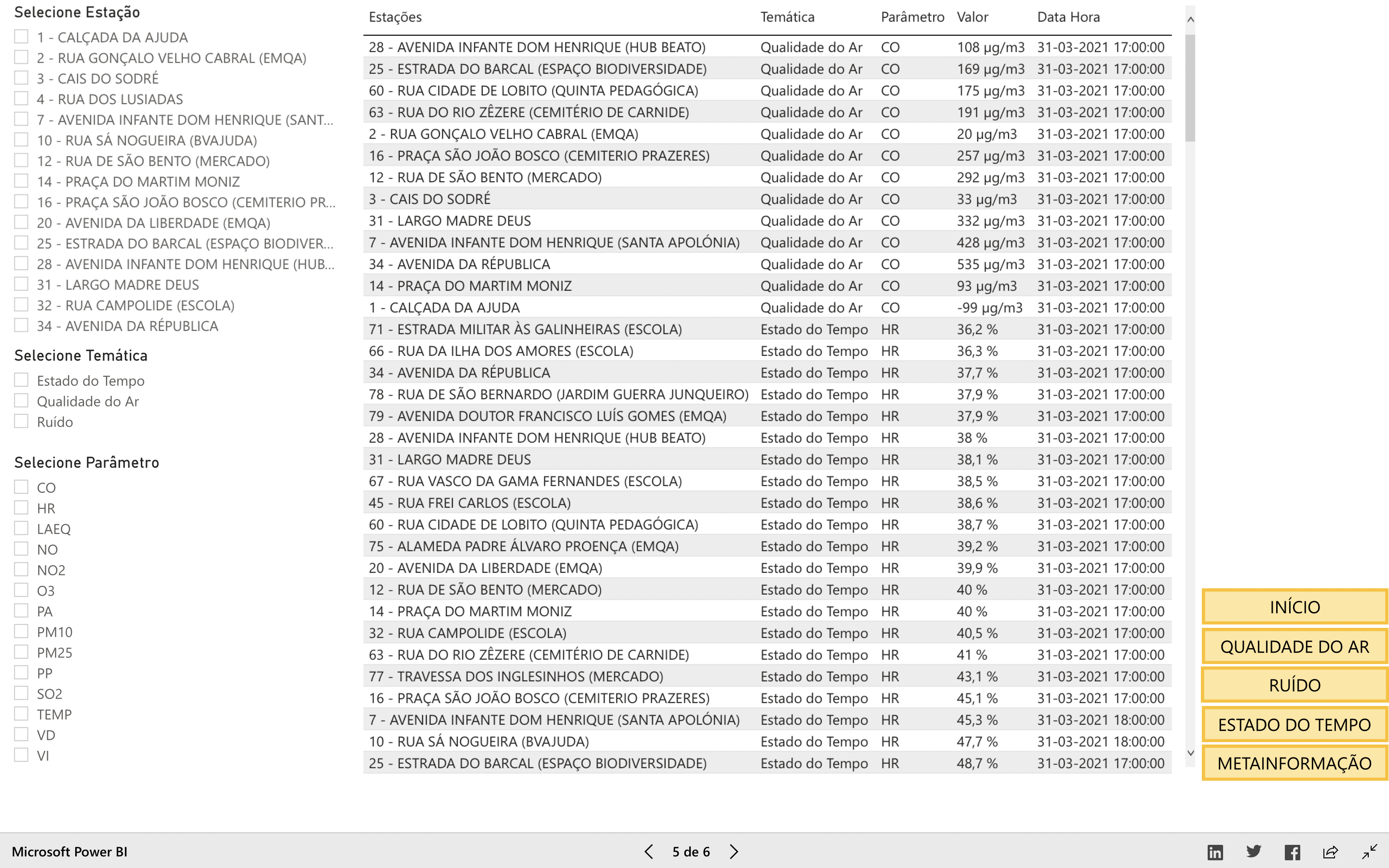Check station 1 - CALÇADA DA AJUDA

[21, 37]
